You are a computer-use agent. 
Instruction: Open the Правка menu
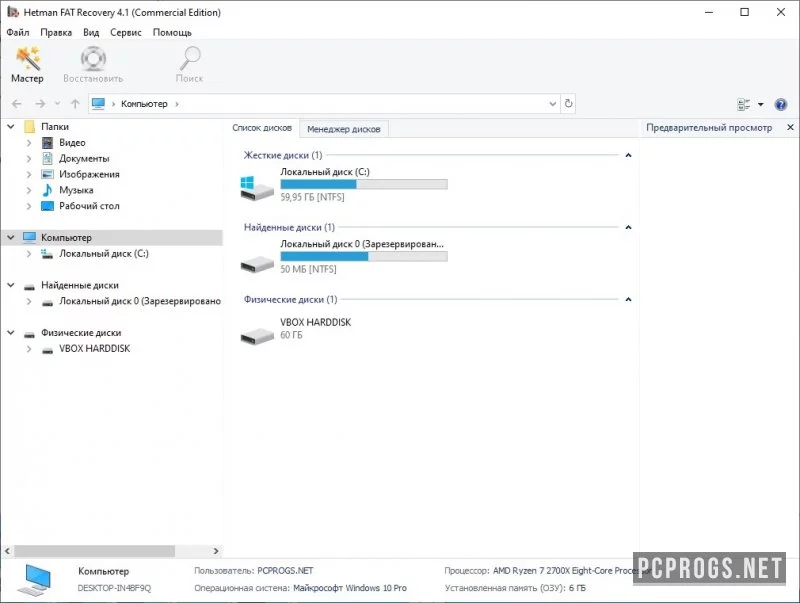point(56,32)
